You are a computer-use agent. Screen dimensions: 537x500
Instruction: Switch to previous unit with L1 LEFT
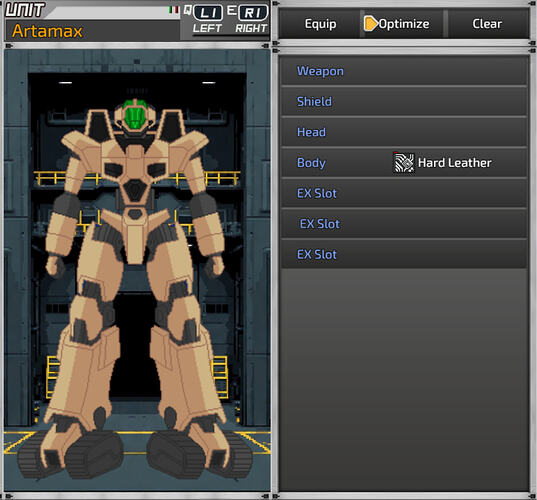tap(207, 19)
